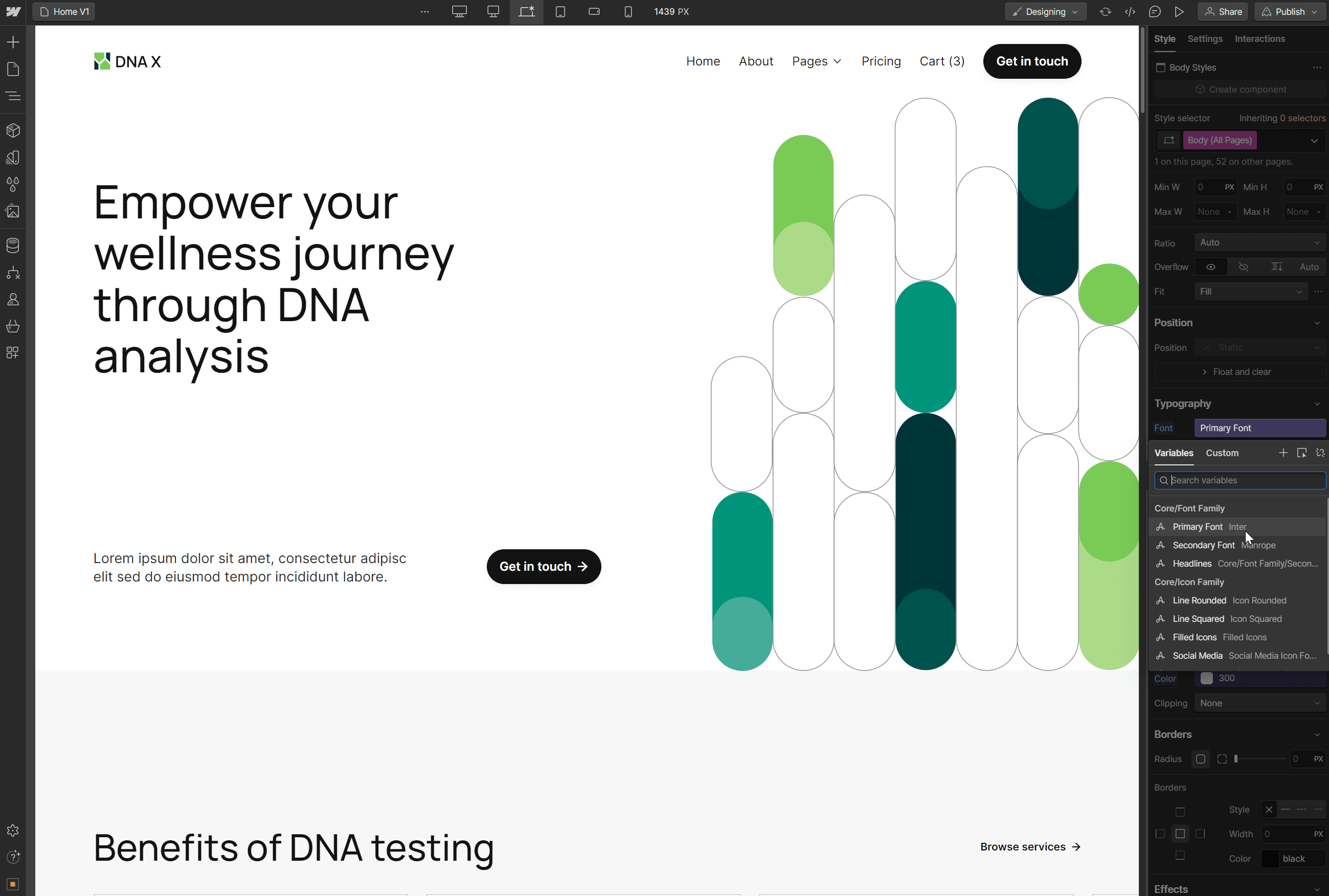Image resolution: width=1329 pixels, height=896 pixels.
Task: Select border style none (X)
Action: 1269,810
